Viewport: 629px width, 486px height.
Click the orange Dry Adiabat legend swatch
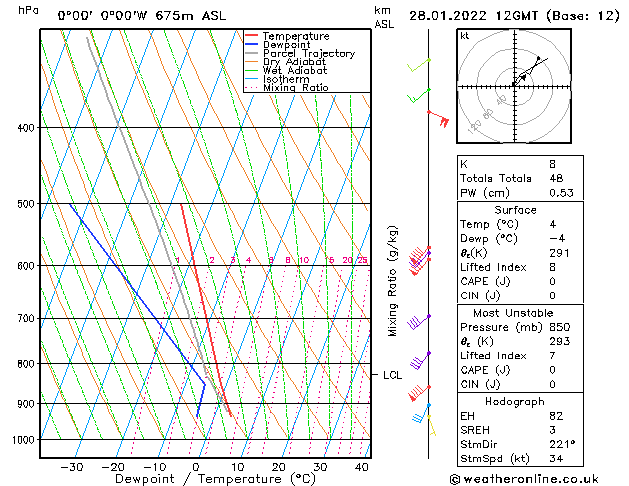[x=252, y=61]
